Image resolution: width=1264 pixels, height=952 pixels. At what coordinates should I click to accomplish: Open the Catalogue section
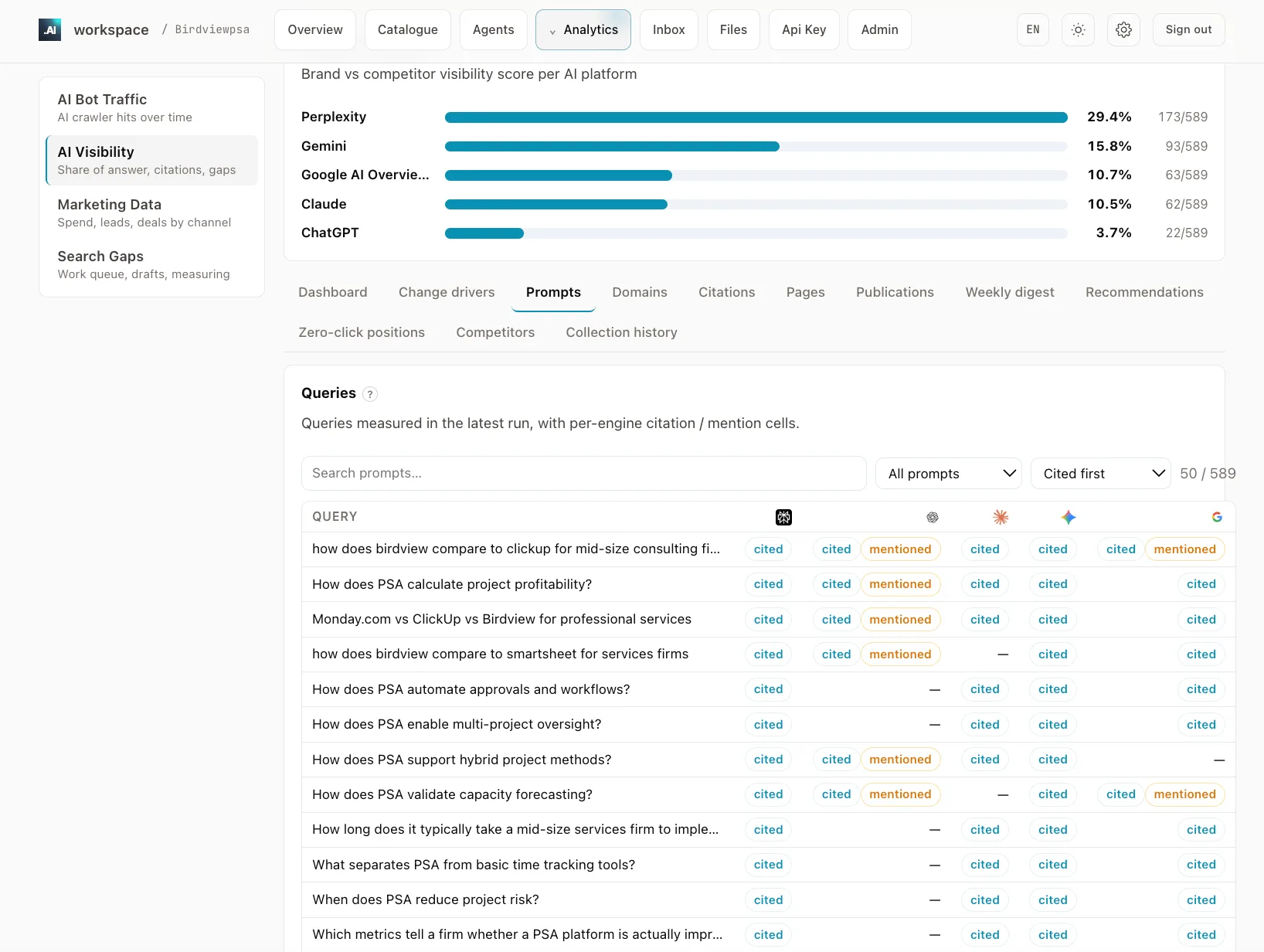pos(408,30)
